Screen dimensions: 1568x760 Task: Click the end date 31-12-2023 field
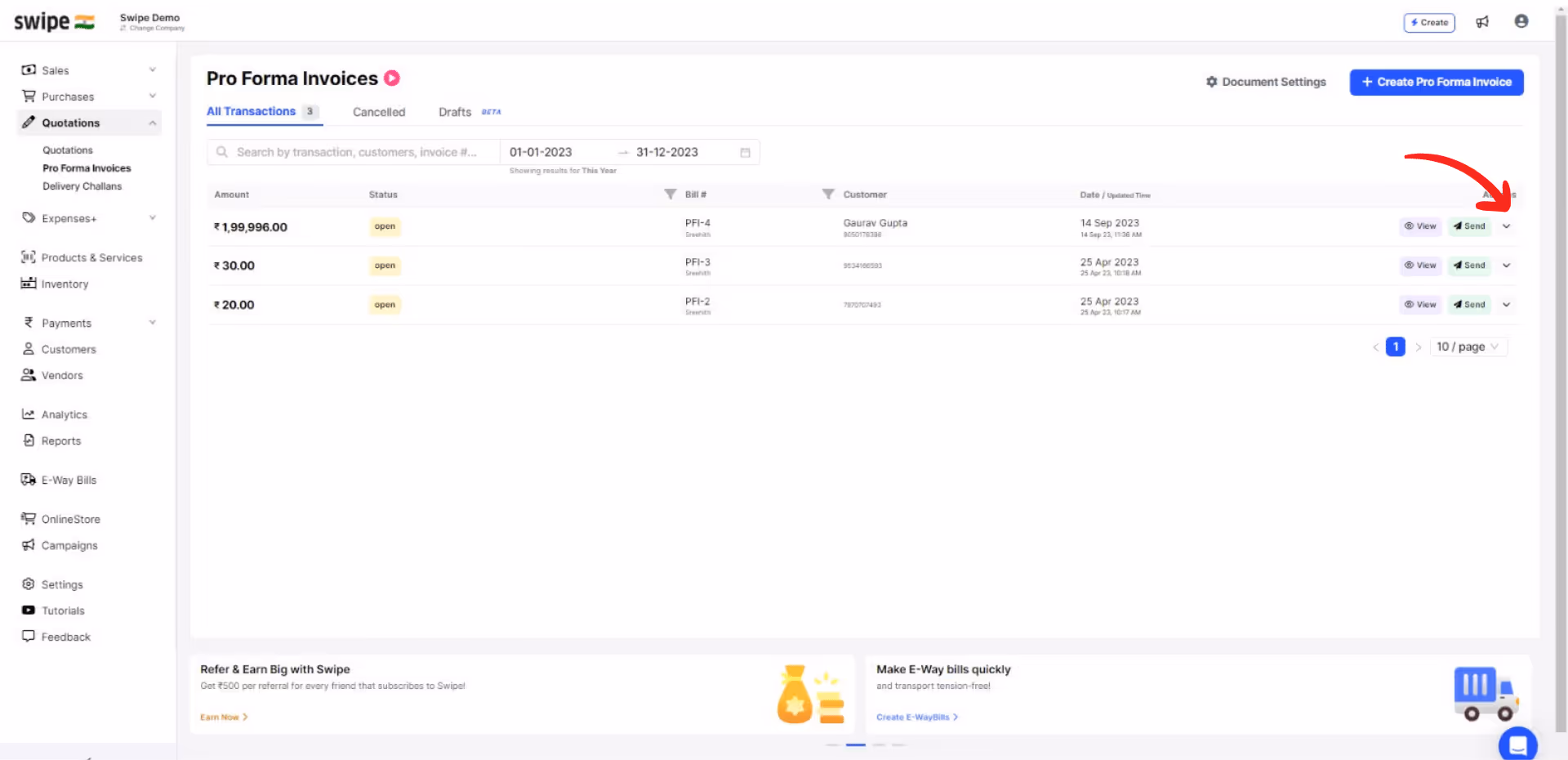(667, 152)
